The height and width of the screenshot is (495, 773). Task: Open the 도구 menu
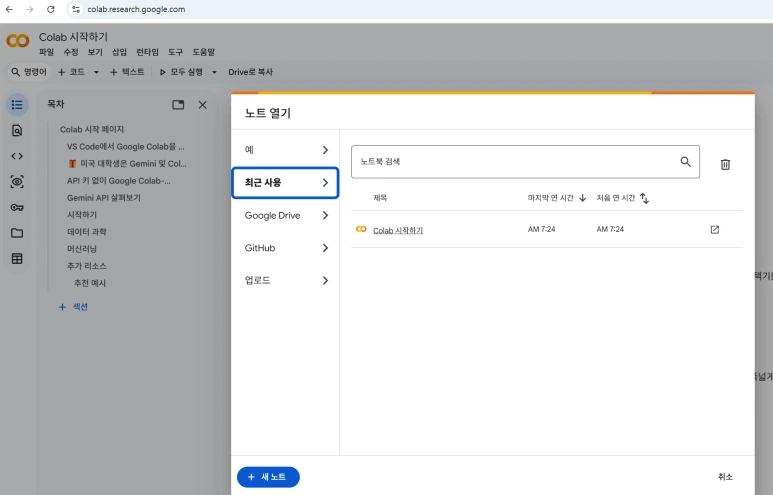[176, 52]
